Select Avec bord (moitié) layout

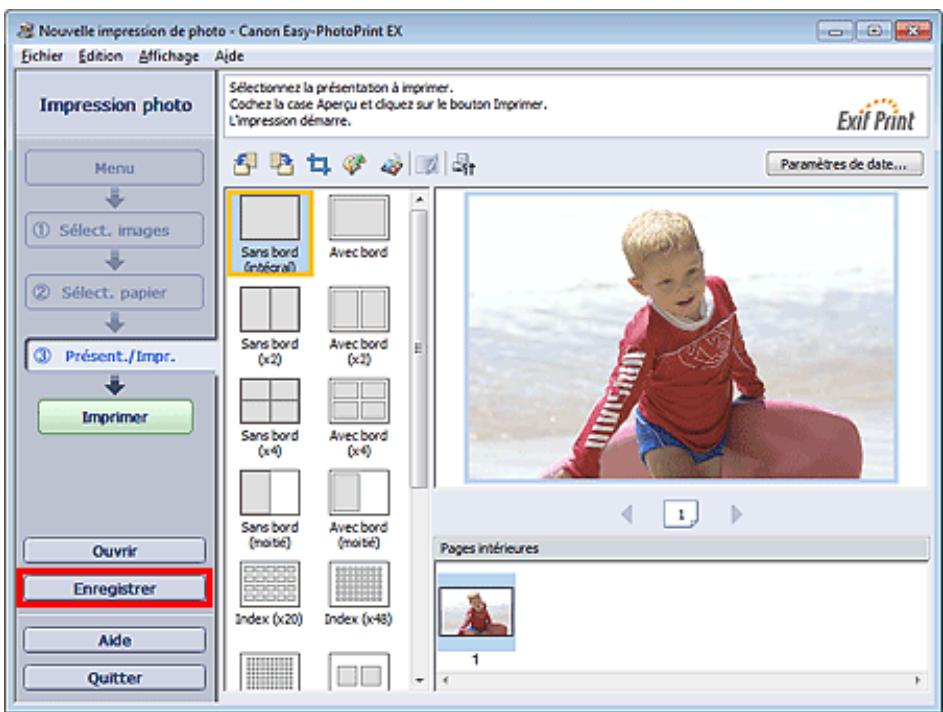tap(358, 509)
